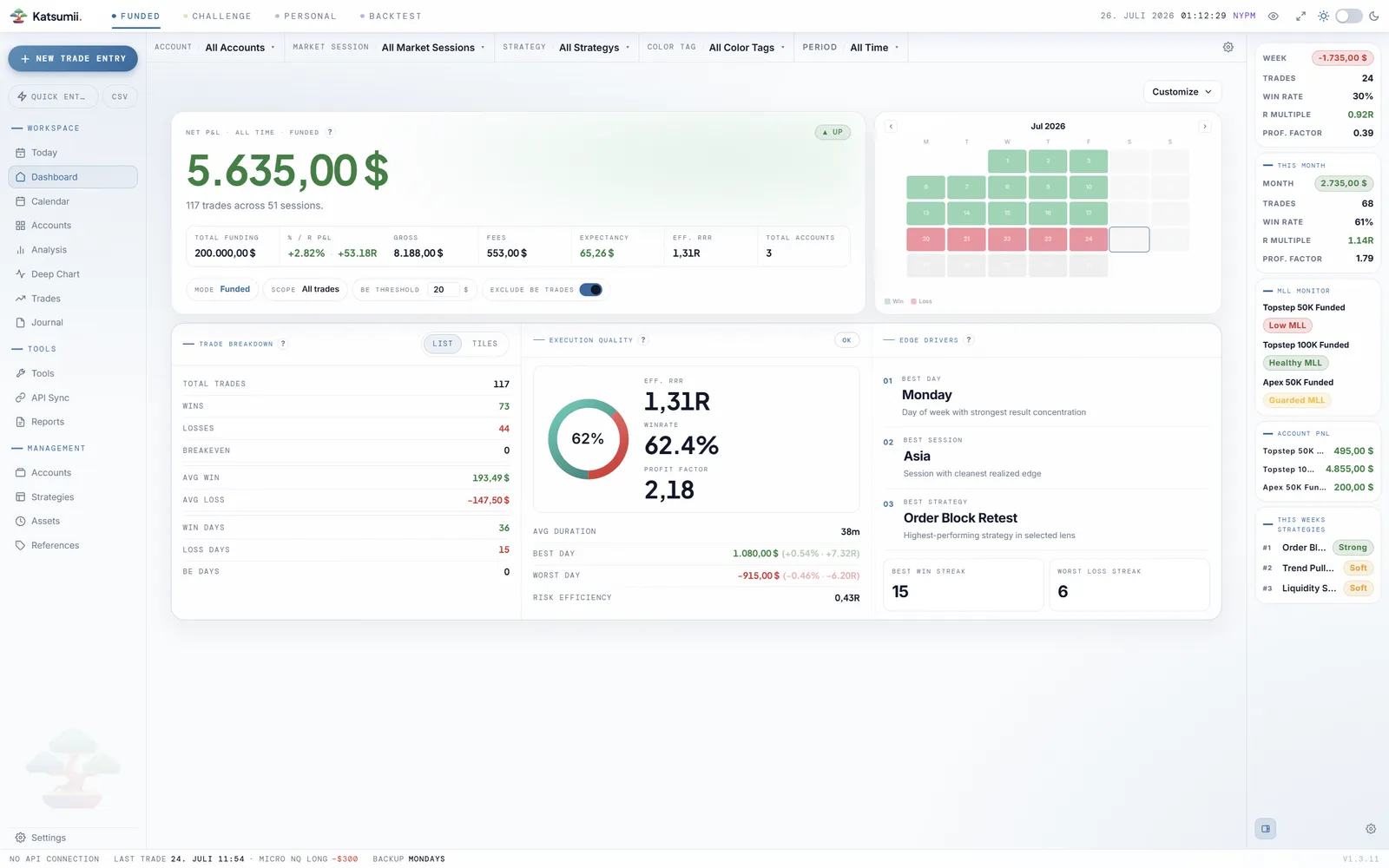Click the Quick Entry button
Image resolution: width=1389 pixels, height=868 pixels.
point(52,97)
